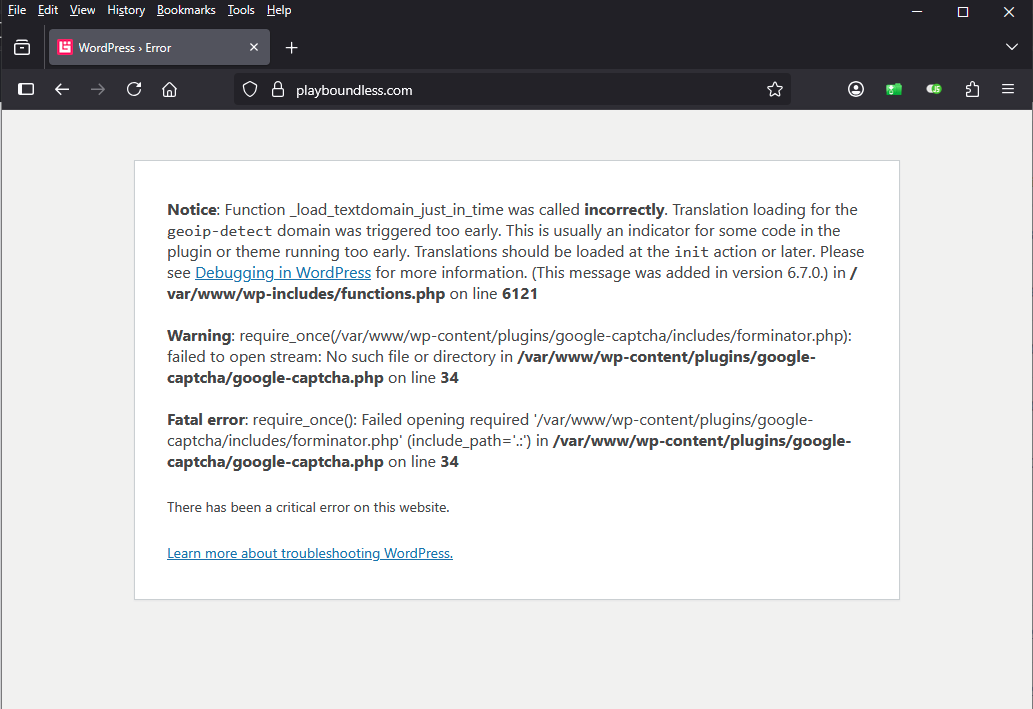Open the Home page button

[x=169, y=89]
